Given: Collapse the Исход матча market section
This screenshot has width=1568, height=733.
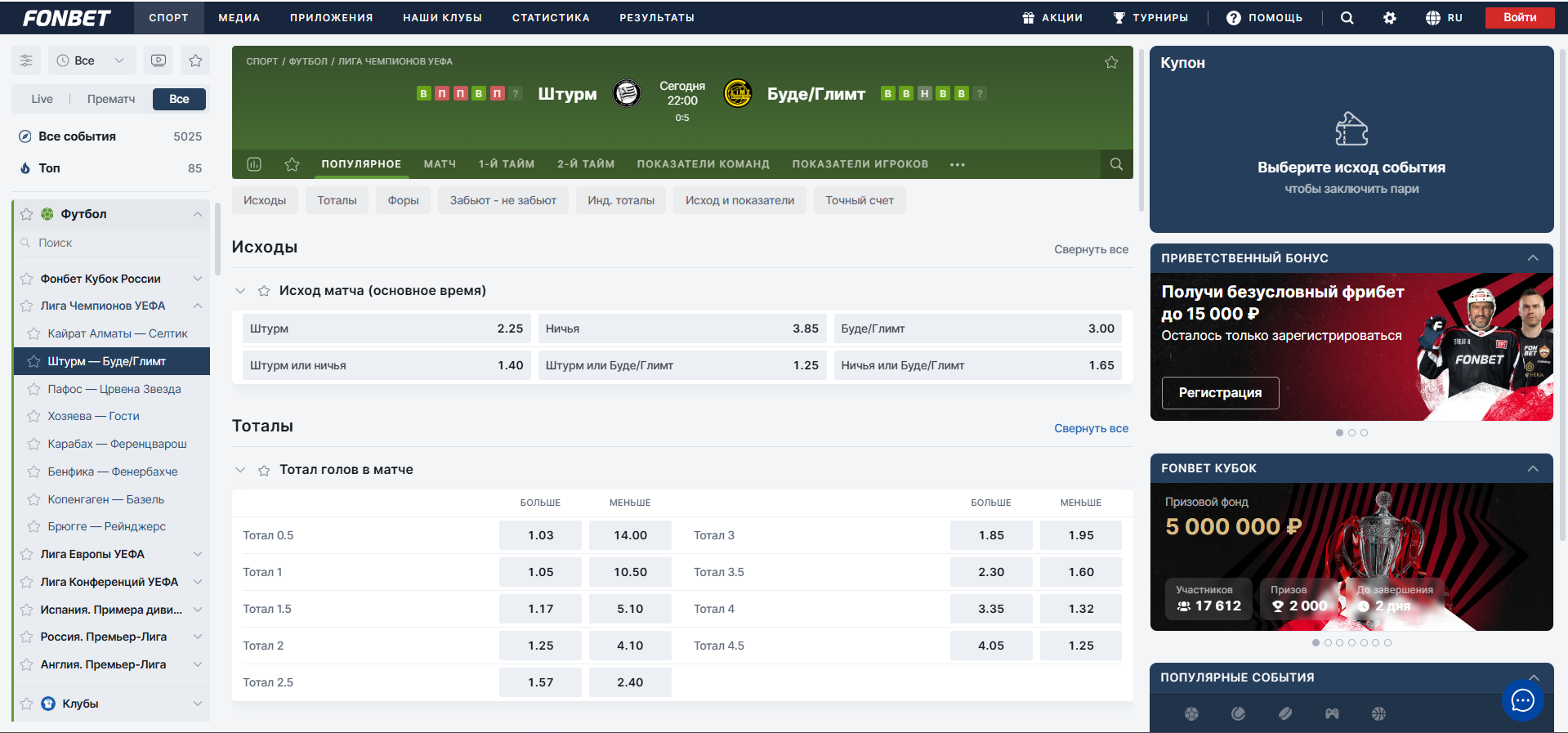Looking at the screenshot, I should (x=240, y=291).
